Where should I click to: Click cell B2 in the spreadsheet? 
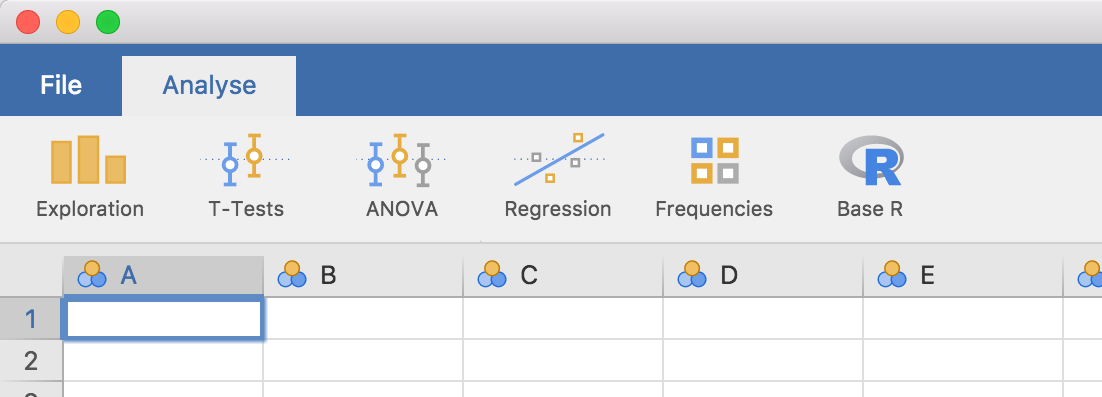pyautogui.click(x=363, y=360)
